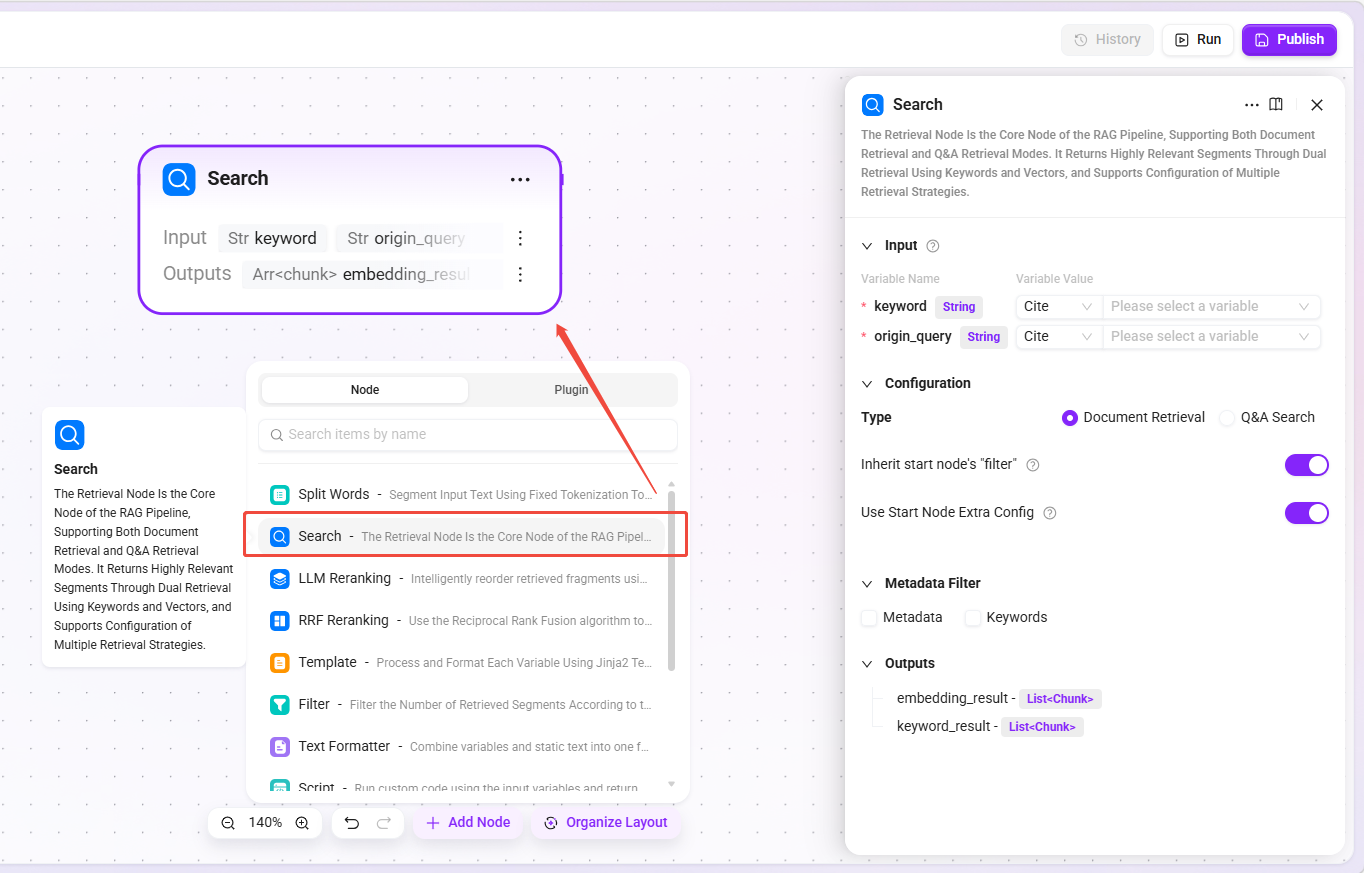Click help icon beside Use Start Node Extra Config

click(1050, 513)
